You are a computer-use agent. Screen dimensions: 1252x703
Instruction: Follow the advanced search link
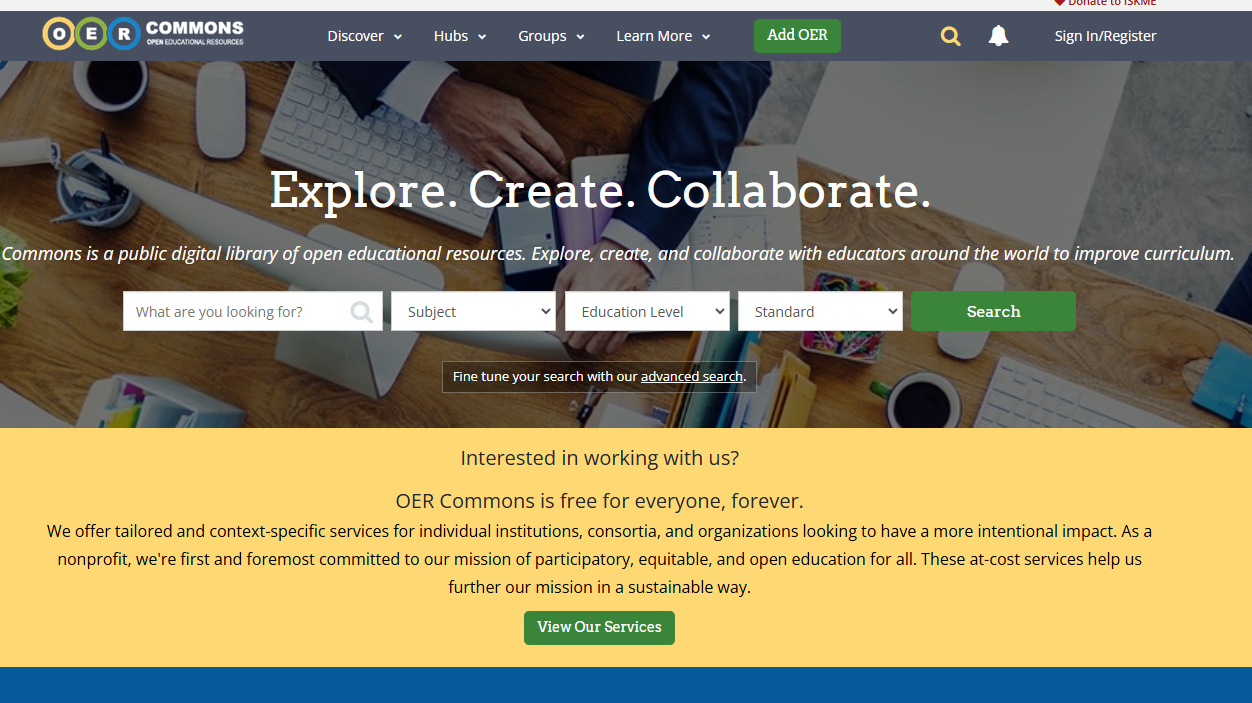coord(692,377)
